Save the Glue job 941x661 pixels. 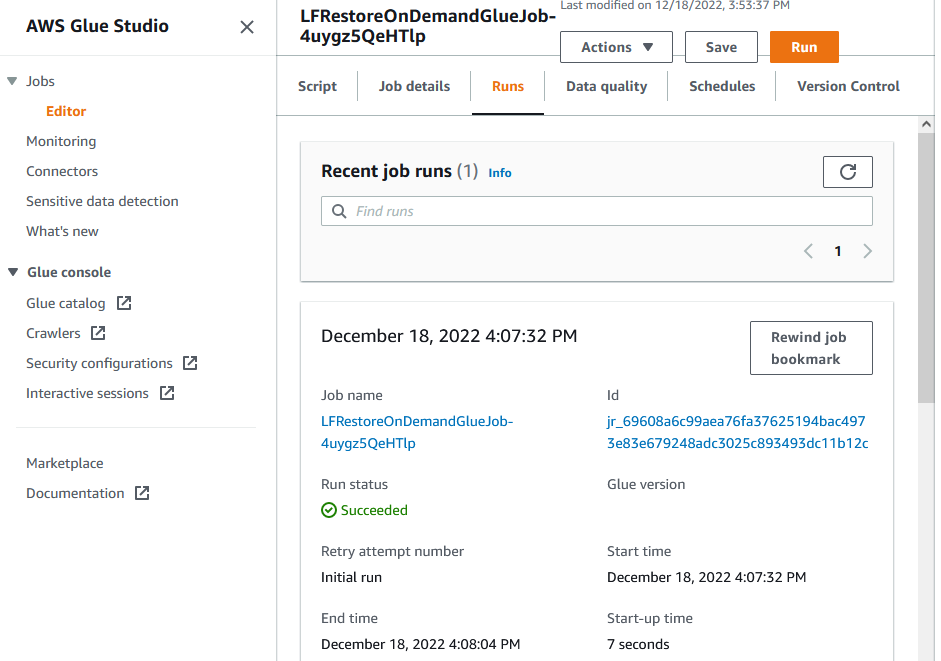point(721,47)
